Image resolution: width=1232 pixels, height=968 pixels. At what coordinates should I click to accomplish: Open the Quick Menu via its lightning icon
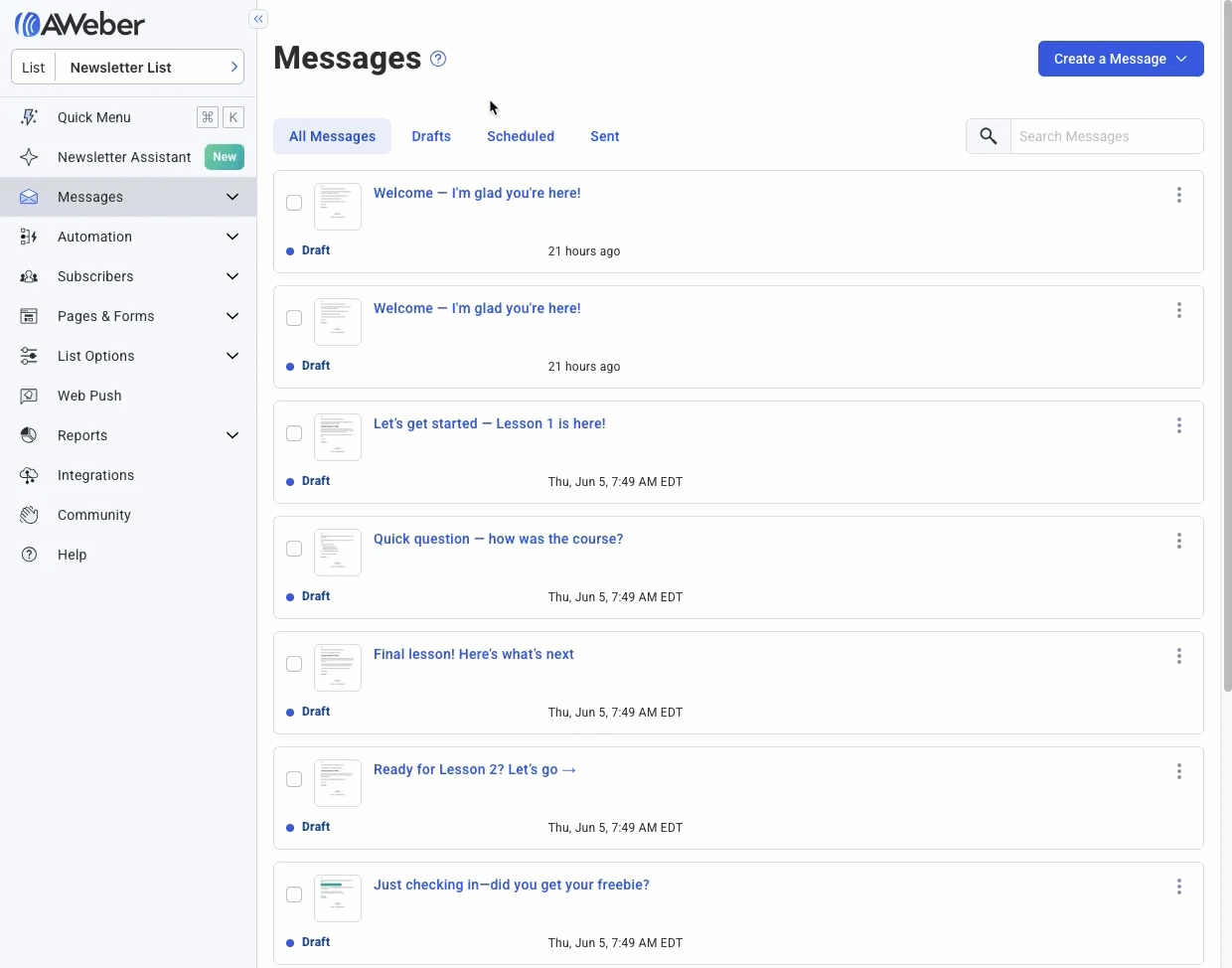tap(30, 117)
